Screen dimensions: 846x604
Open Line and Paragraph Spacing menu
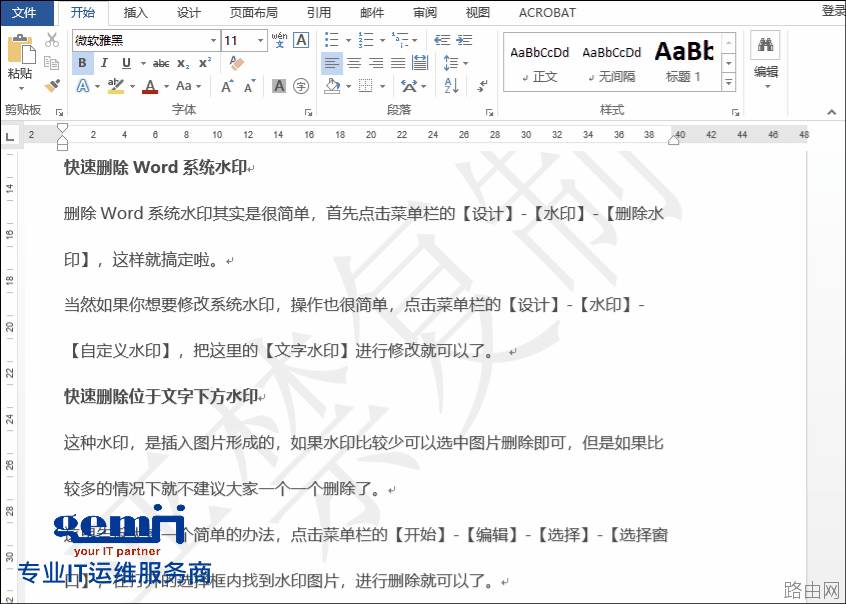click(x=455, y=63)
